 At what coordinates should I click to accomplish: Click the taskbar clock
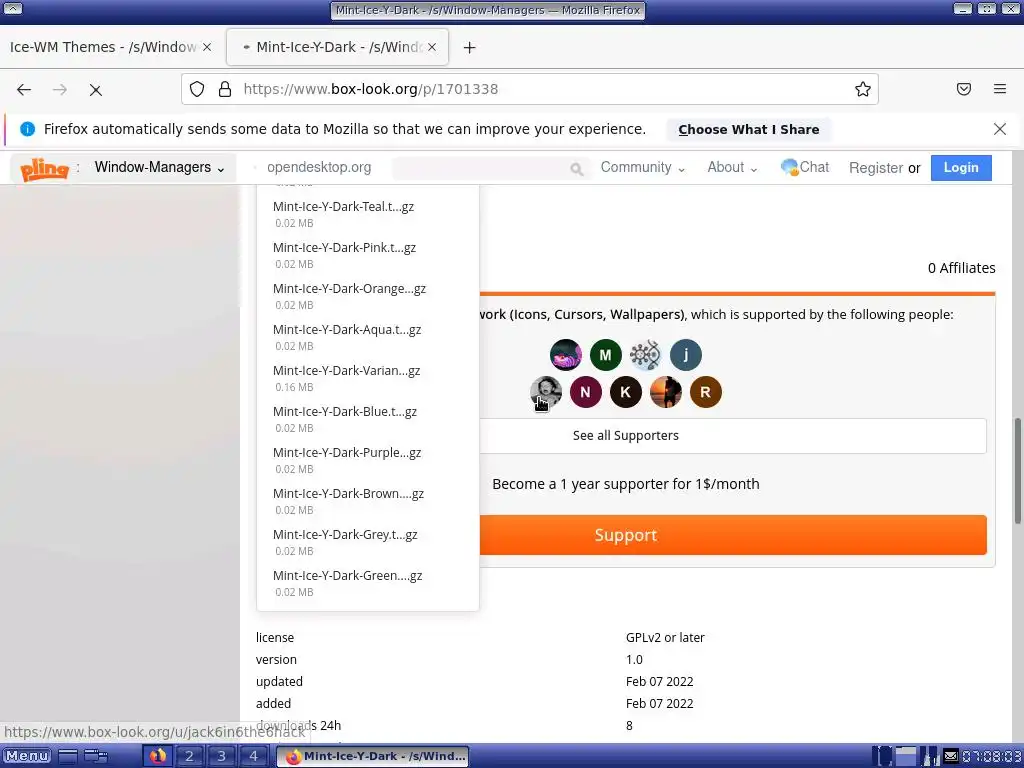(991, 756)
